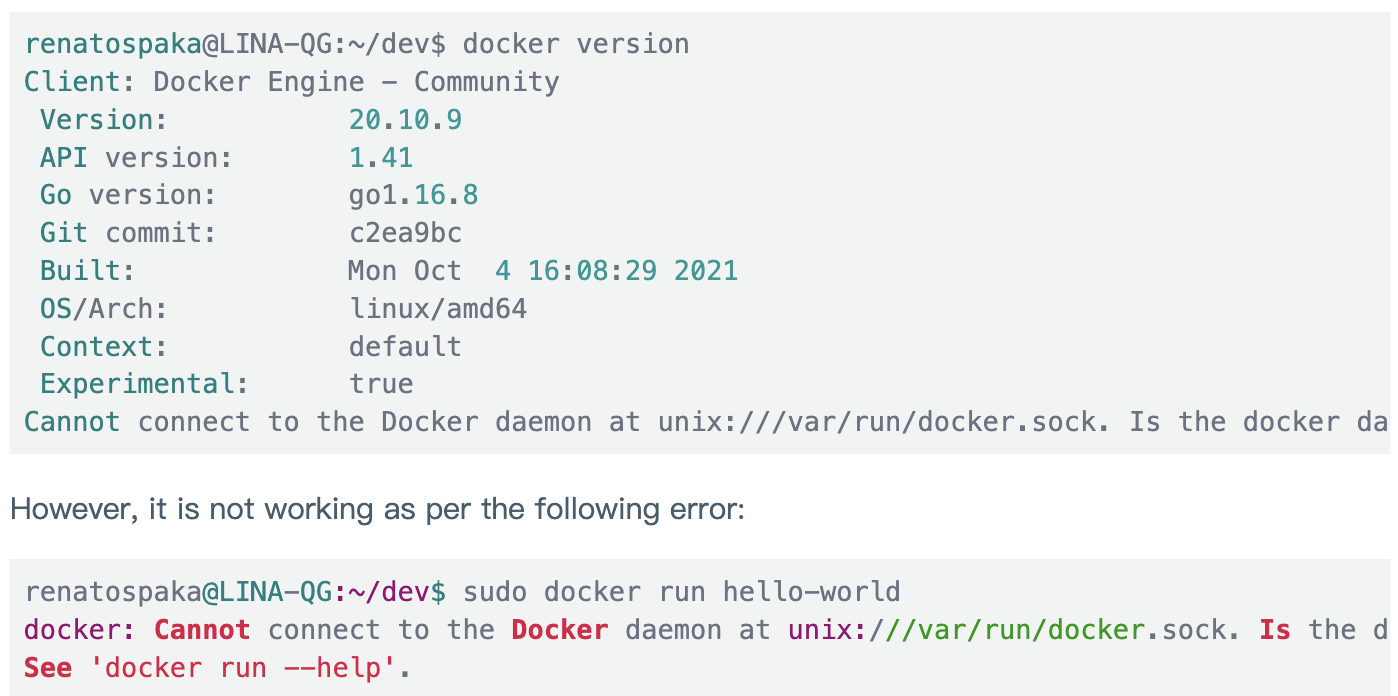
Task: Click the "See 'docker run --help'" line
Action: pyautogui.click(x=218, y=668)
